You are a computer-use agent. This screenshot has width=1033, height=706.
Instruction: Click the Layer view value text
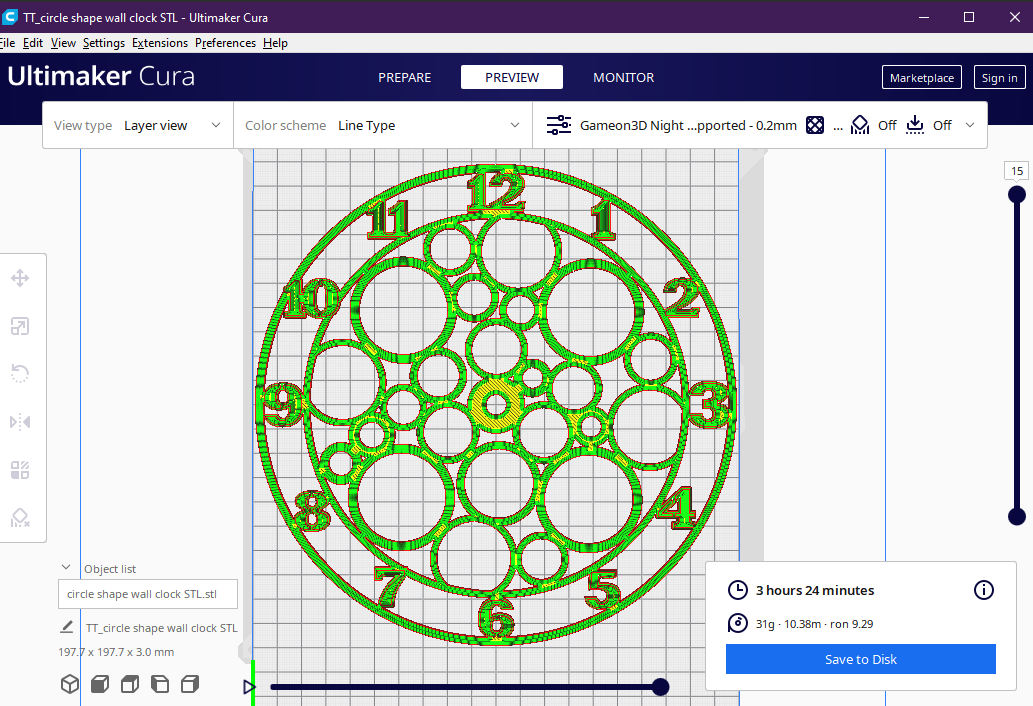tap(155, 125)
